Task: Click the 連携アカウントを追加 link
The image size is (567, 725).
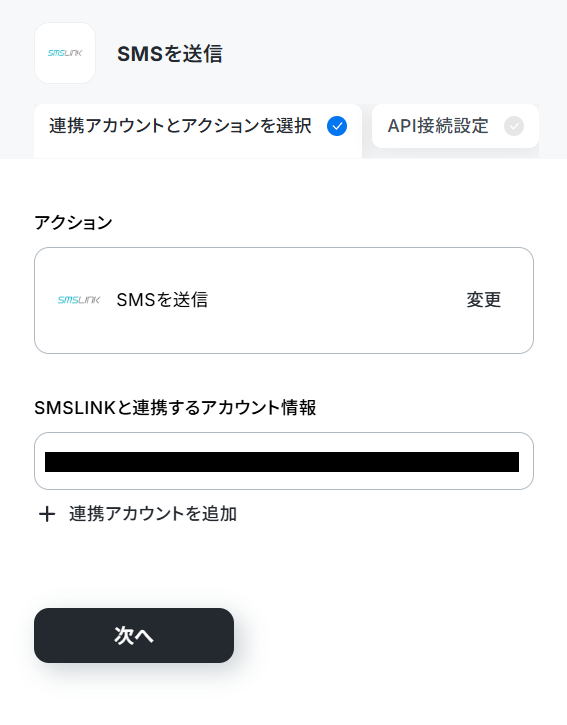Action: pos(153,514)
